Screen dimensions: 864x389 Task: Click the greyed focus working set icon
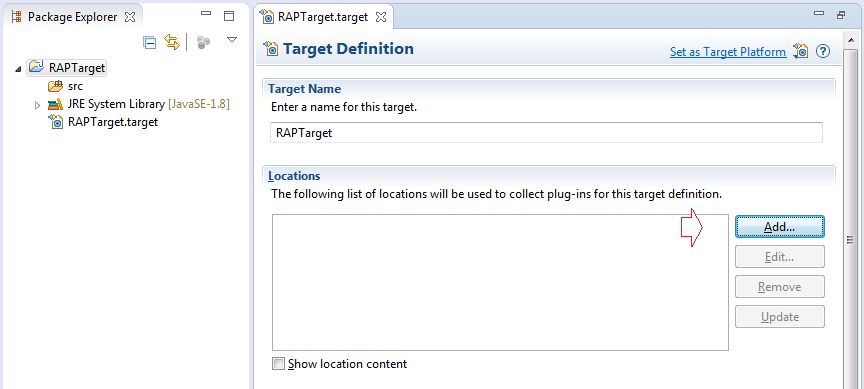(204, 42)
